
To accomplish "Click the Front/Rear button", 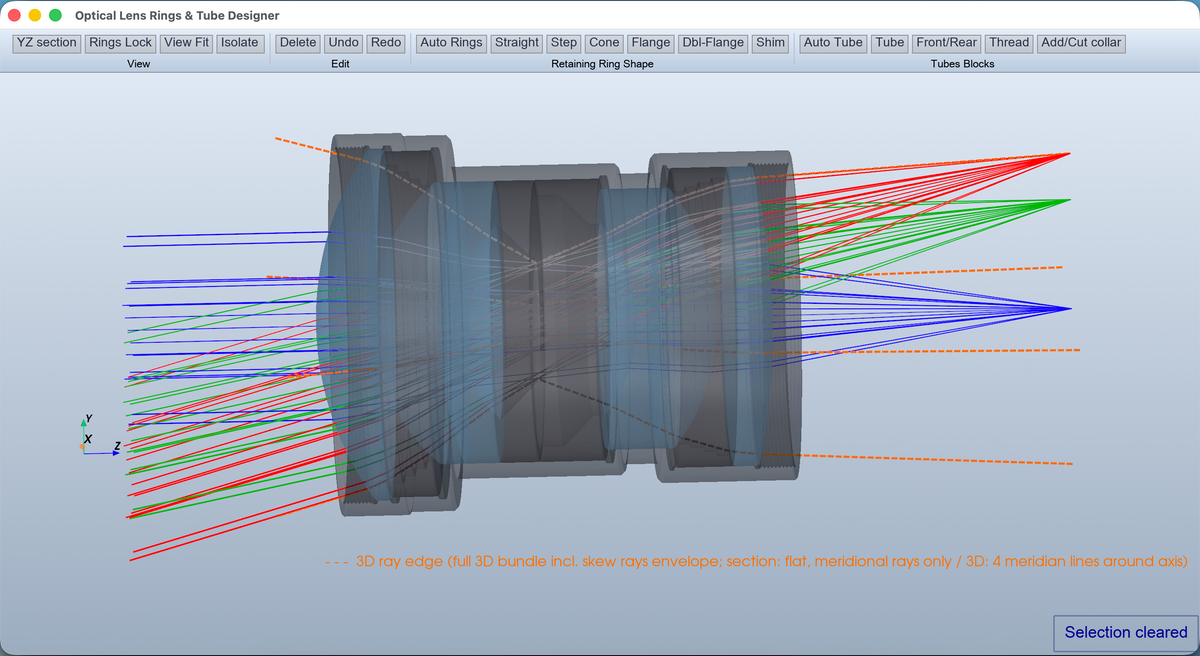I will (x=946, y=43).
